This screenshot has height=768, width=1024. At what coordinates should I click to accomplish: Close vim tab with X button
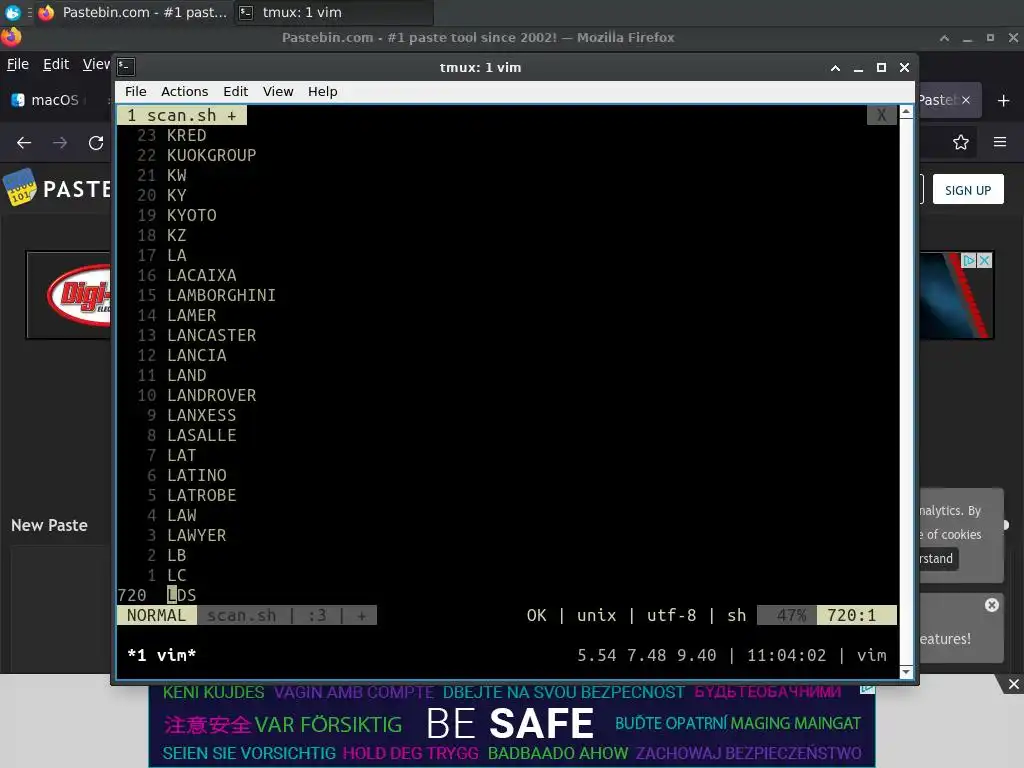point(882,116)
